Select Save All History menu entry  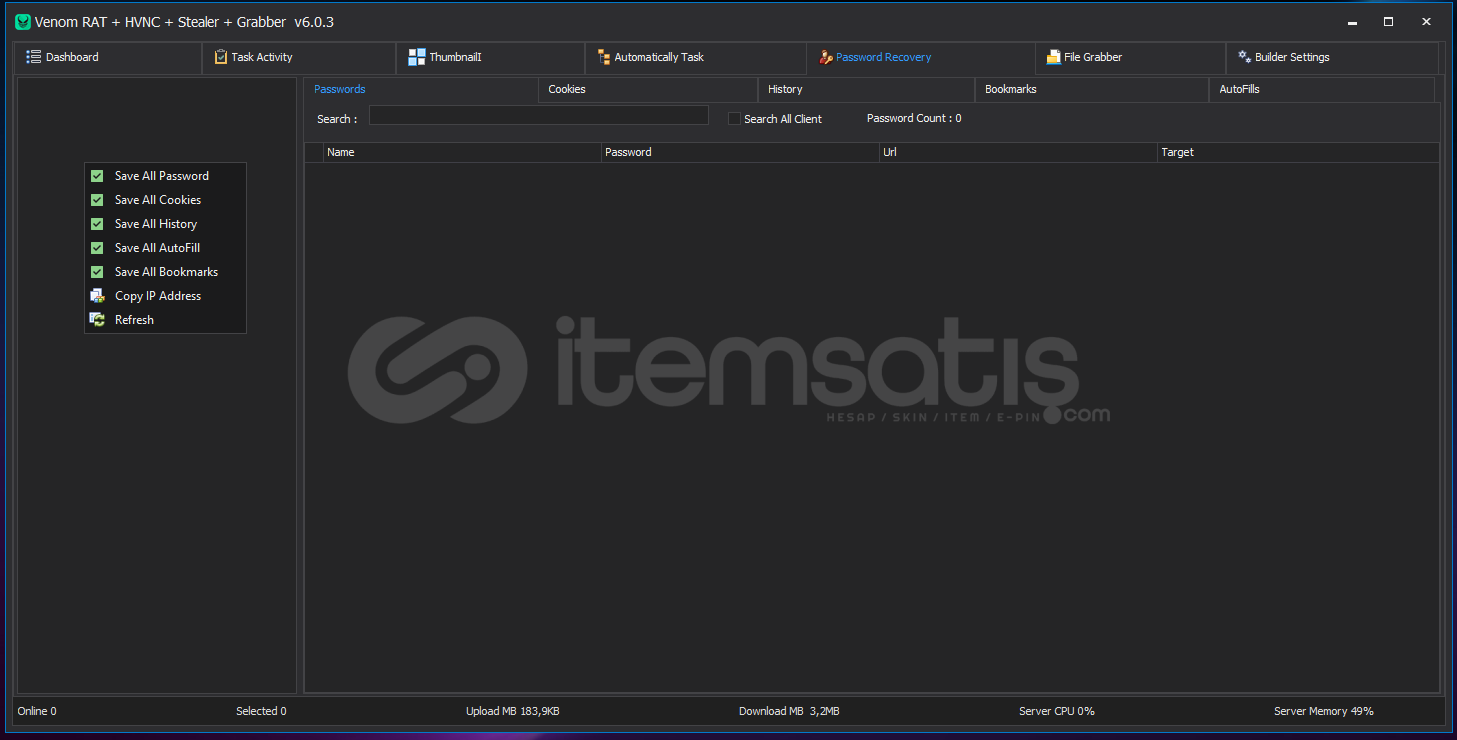[165, 224]
